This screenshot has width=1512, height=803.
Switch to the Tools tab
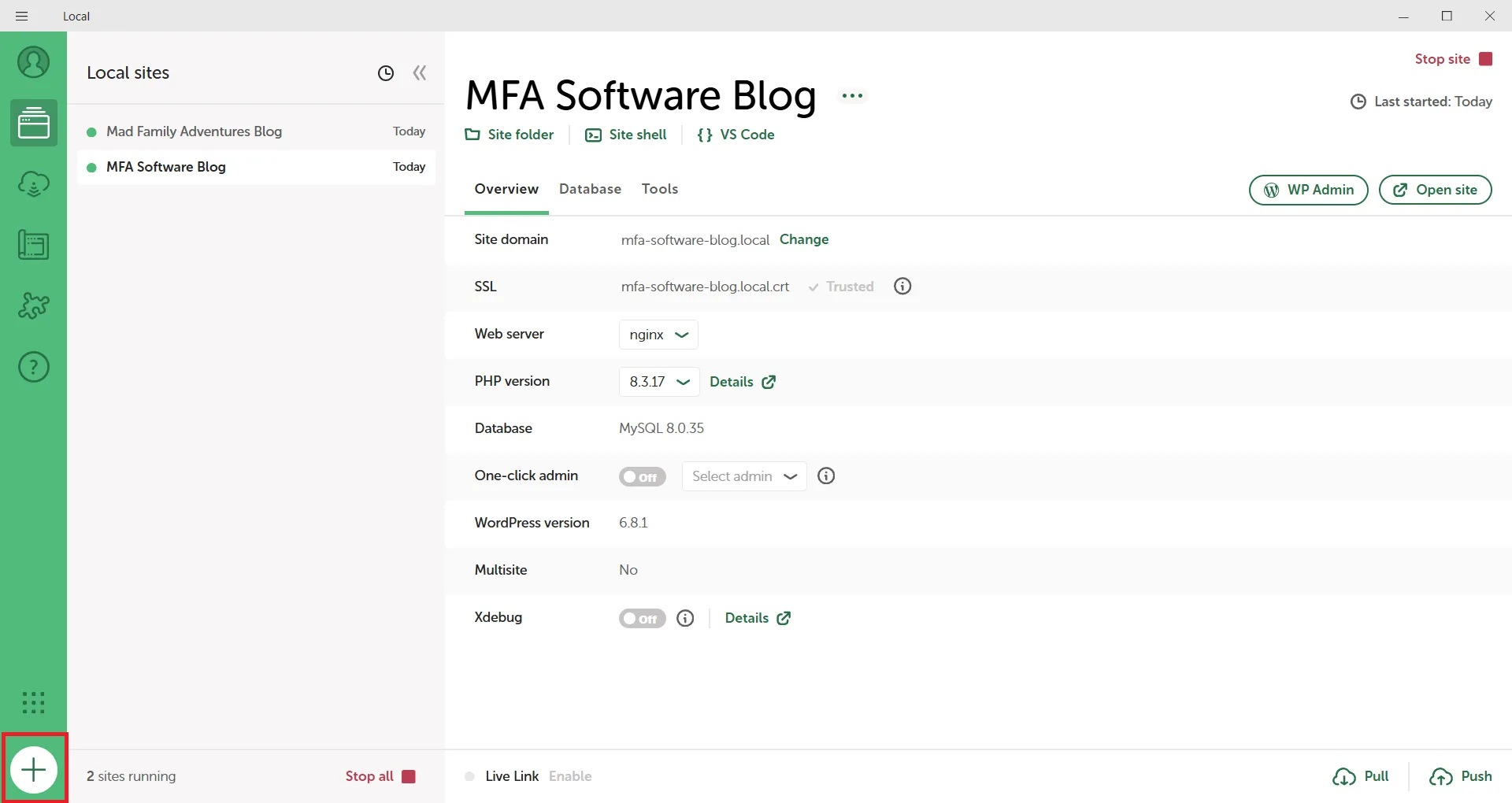point(660,189)
